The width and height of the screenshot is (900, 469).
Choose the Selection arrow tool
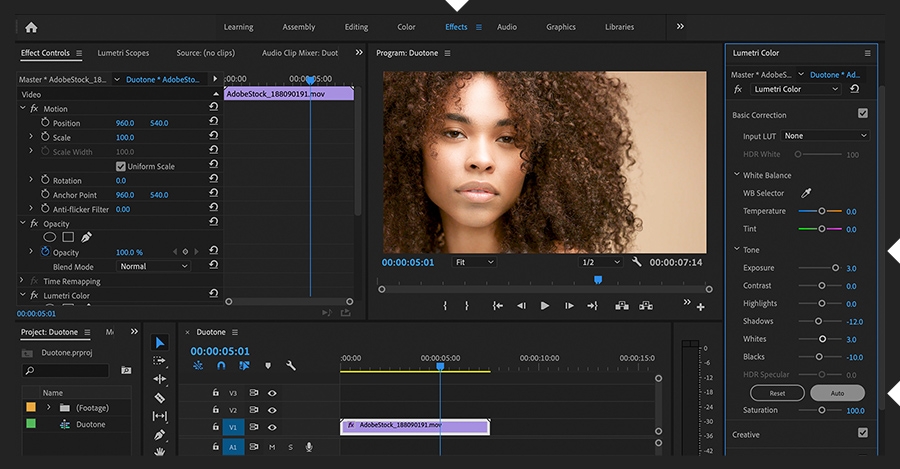point(160,343)
